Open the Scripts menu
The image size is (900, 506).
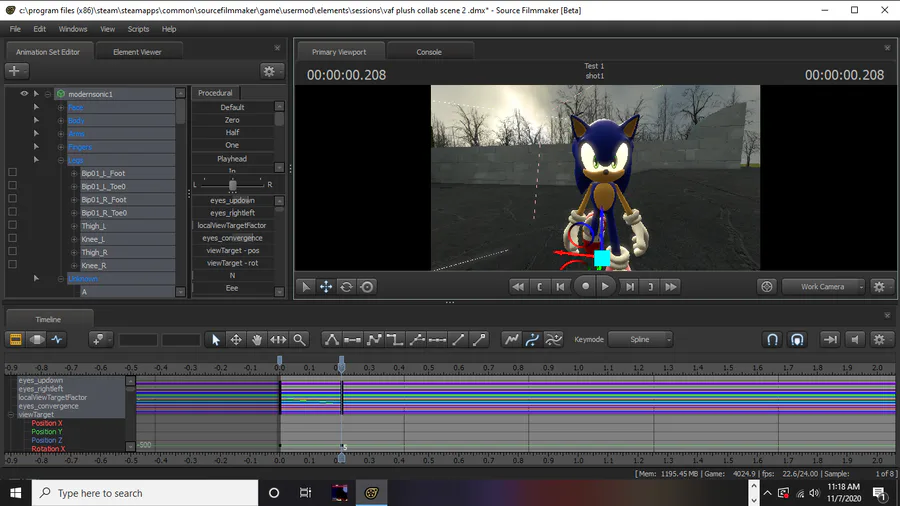point(138,29)
